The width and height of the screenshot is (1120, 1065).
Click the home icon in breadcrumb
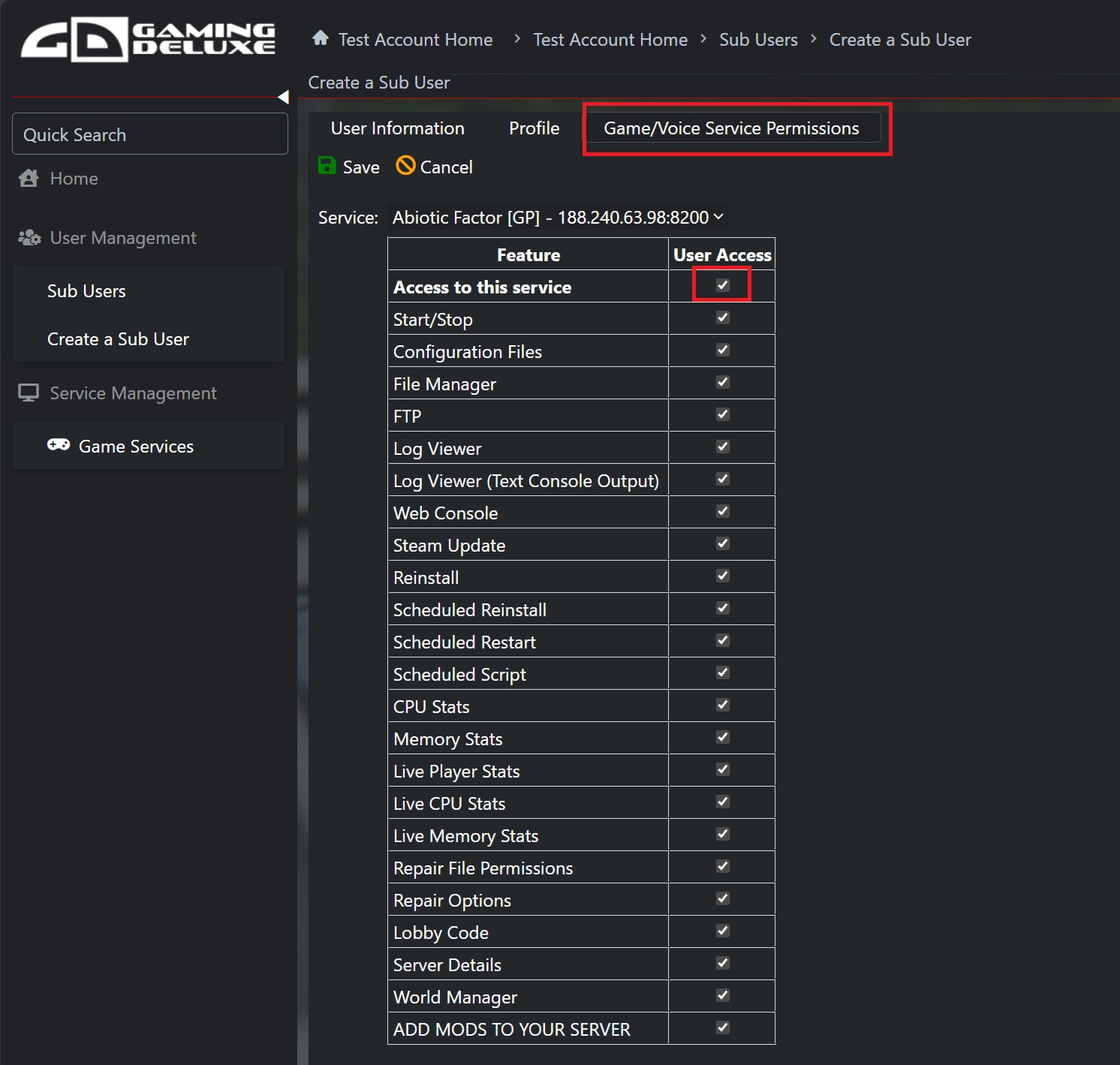coord(321,38)
